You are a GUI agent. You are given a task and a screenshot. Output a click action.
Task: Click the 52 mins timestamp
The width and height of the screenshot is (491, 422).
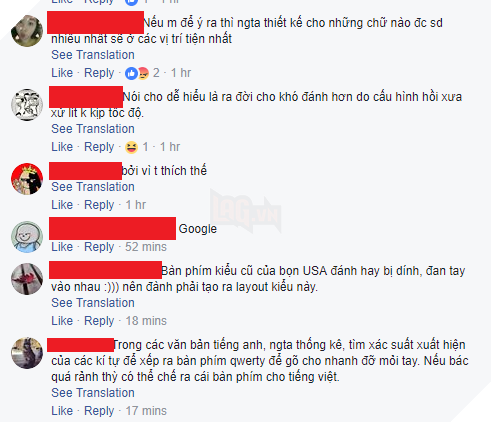(146, 247)
